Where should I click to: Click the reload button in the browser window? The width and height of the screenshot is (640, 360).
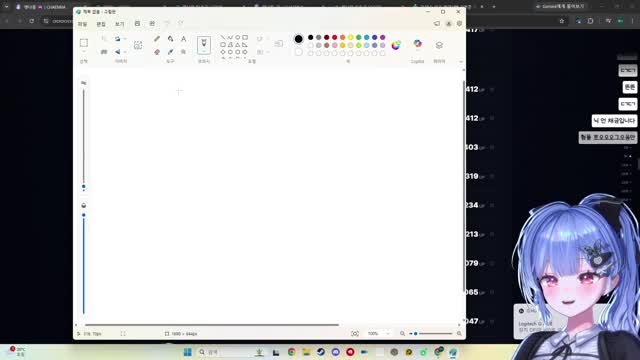[31, 21]
